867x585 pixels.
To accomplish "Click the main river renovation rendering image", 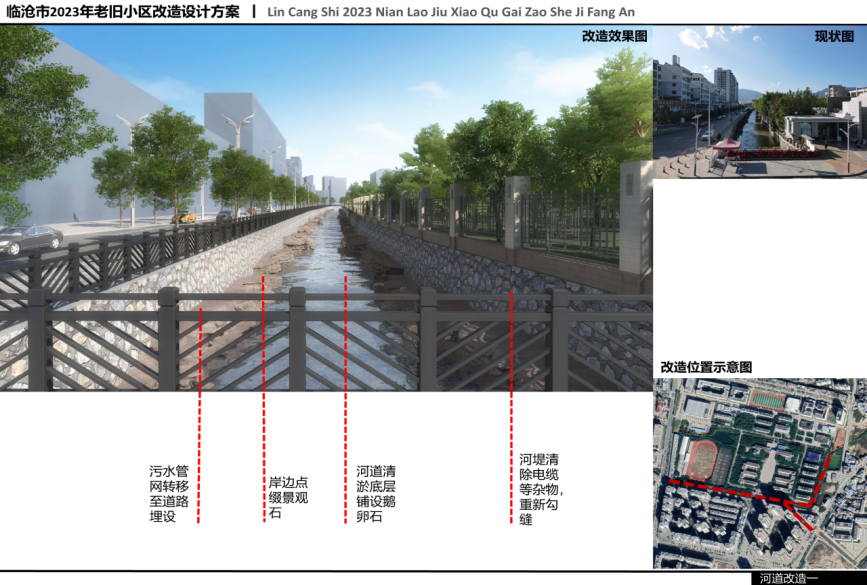I will (326, 208).
